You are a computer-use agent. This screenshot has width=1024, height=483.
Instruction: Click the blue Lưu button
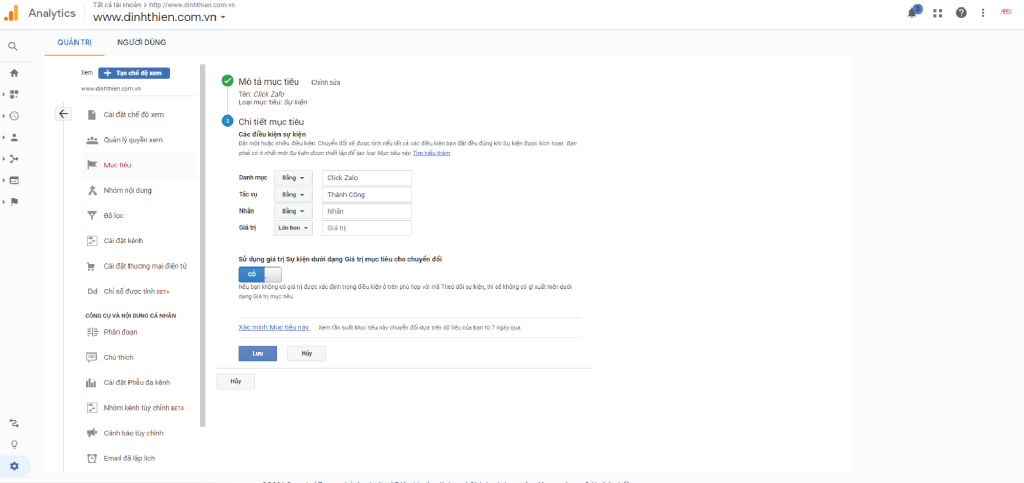[x=257, y=353]
